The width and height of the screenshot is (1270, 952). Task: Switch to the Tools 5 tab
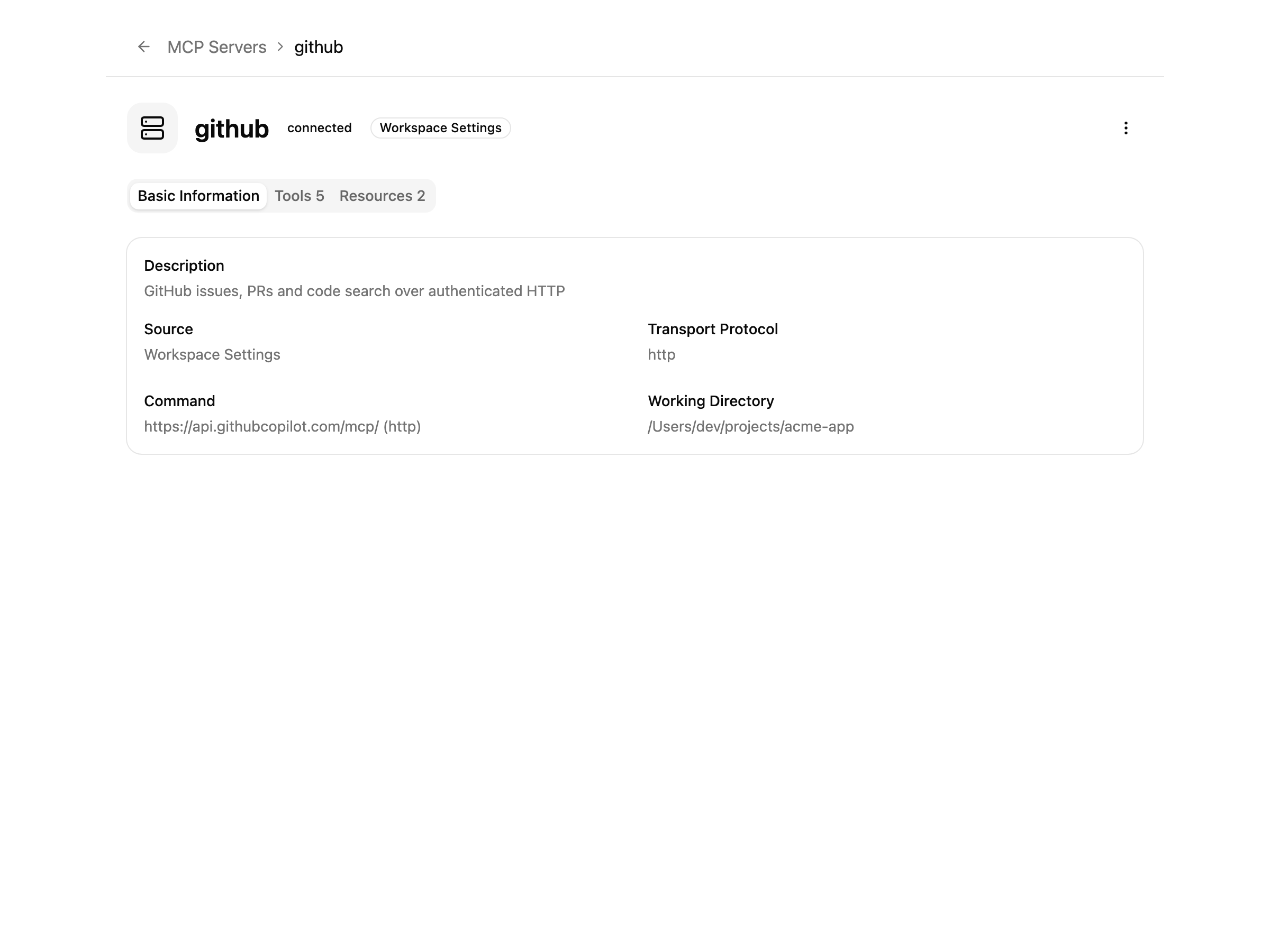(299, 196)
